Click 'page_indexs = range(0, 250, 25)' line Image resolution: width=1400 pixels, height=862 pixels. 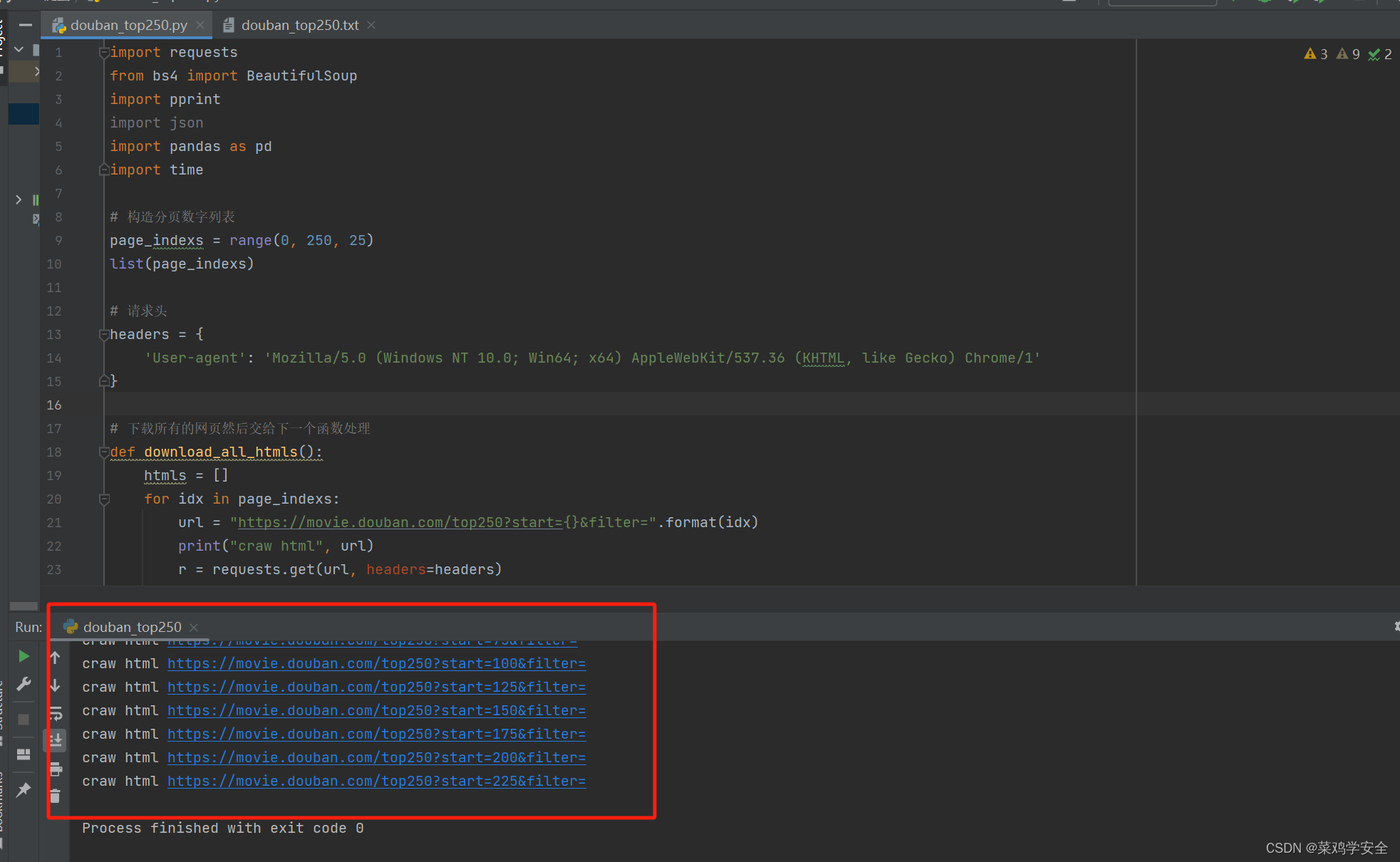pos(242,241)
